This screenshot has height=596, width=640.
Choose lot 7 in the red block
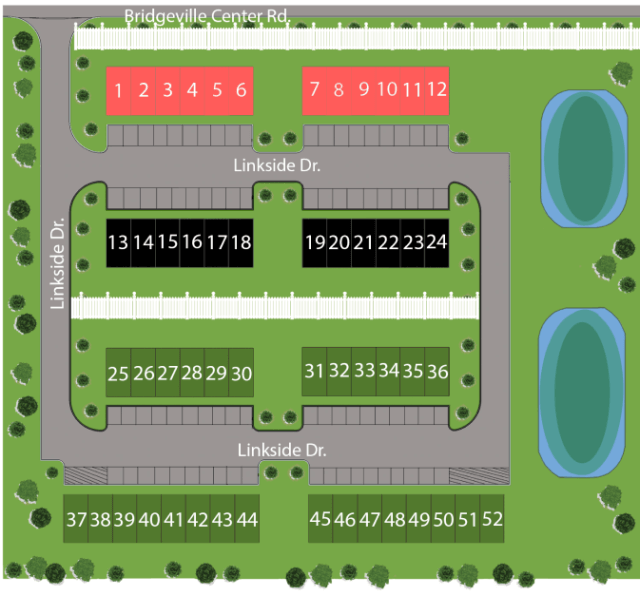click(314, 89)
